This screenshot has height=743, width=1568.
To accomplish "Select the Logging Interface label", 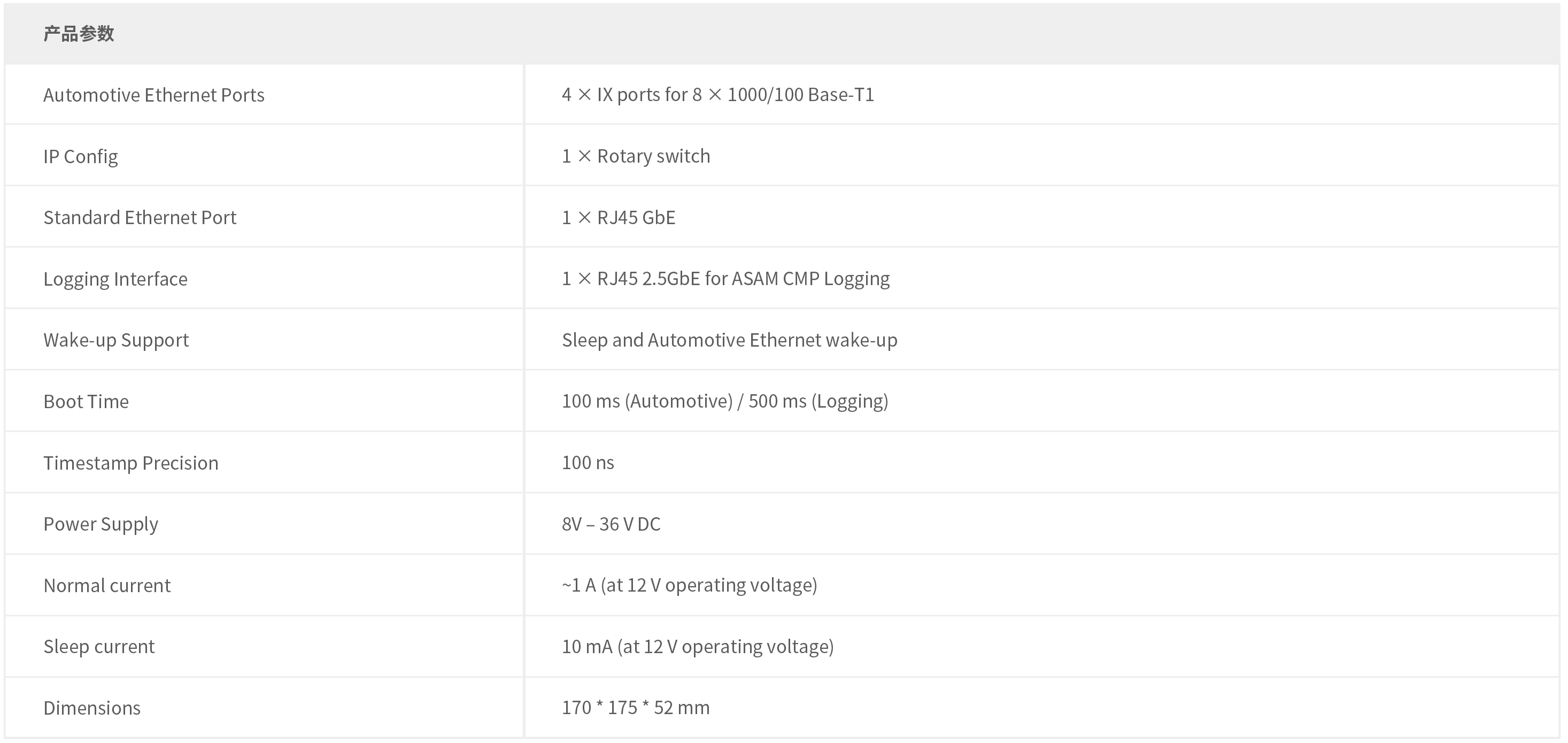I will coord(115,279).
